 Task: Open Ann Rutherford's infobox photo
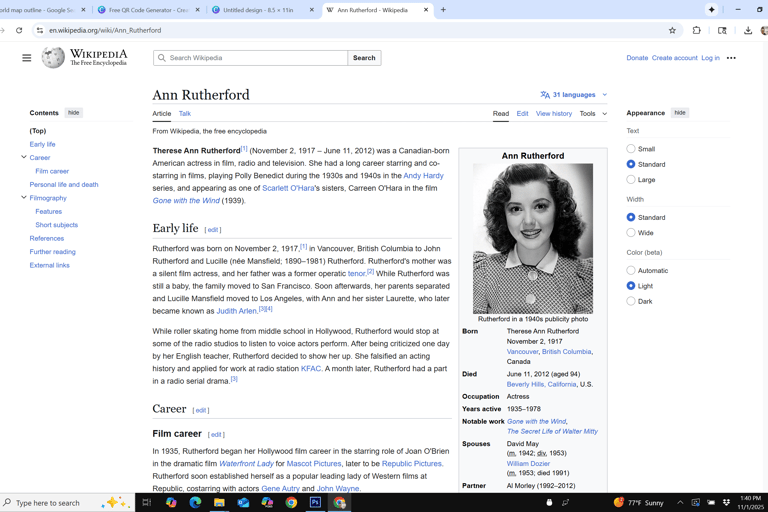[x=532, y=239]
